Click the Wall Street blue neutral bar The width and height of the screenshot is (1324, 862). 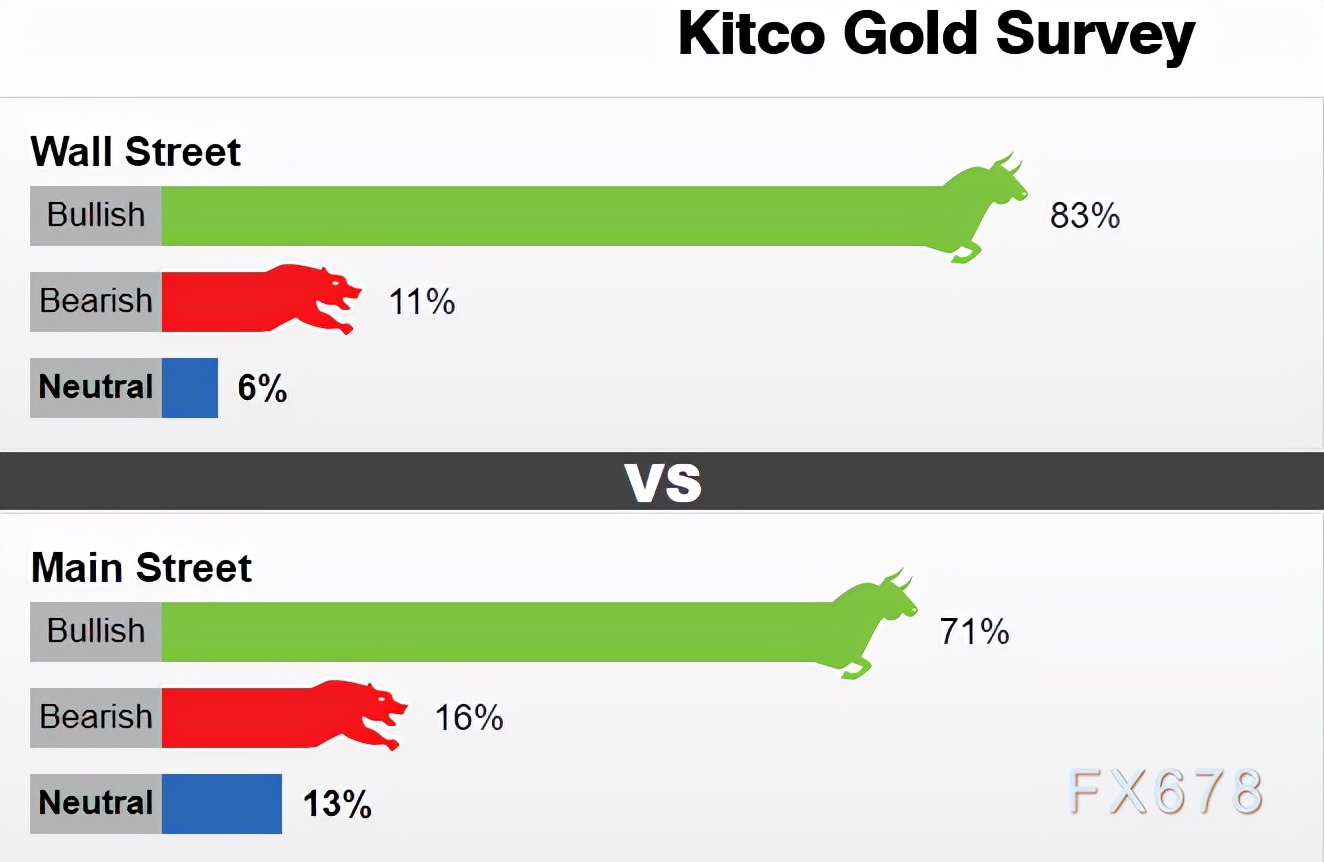(190, 387)
